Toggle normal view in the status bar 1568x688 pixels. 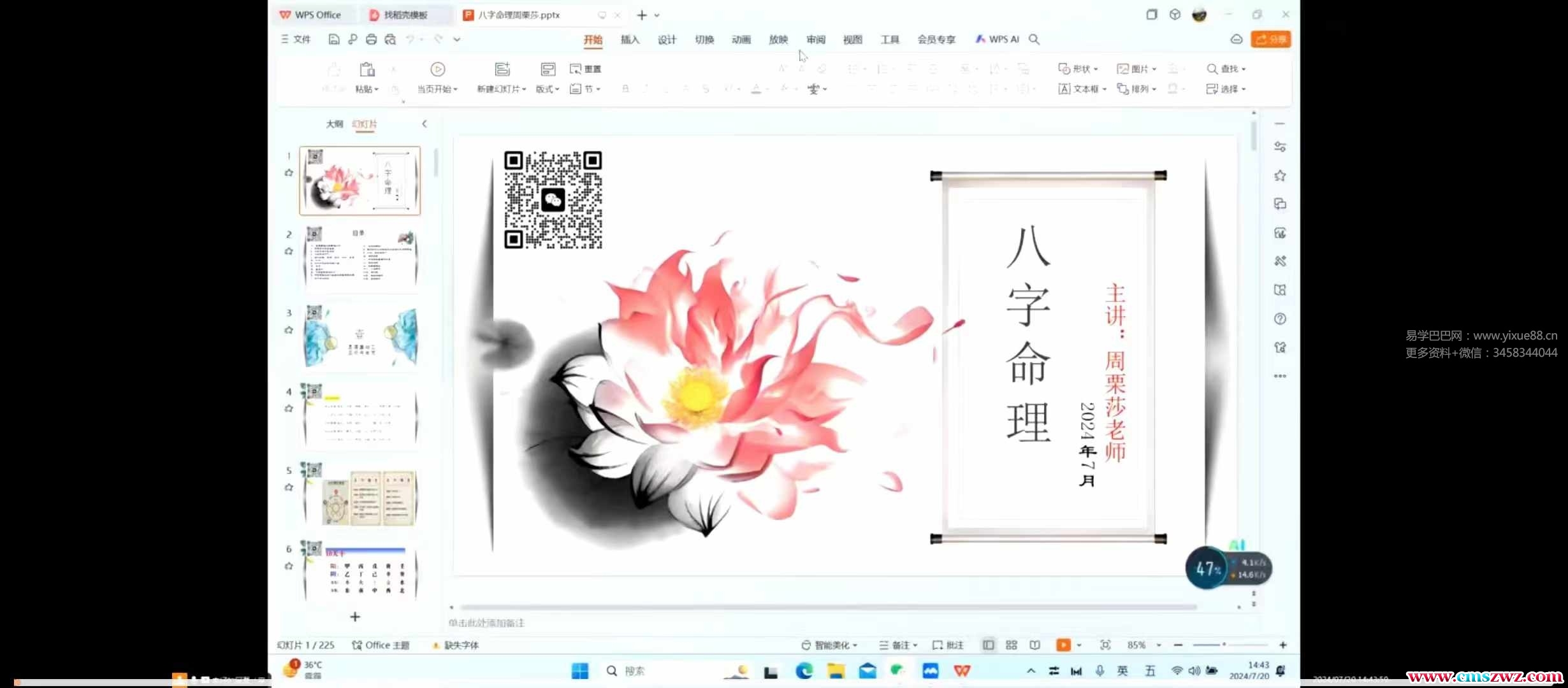click(988, 645)
